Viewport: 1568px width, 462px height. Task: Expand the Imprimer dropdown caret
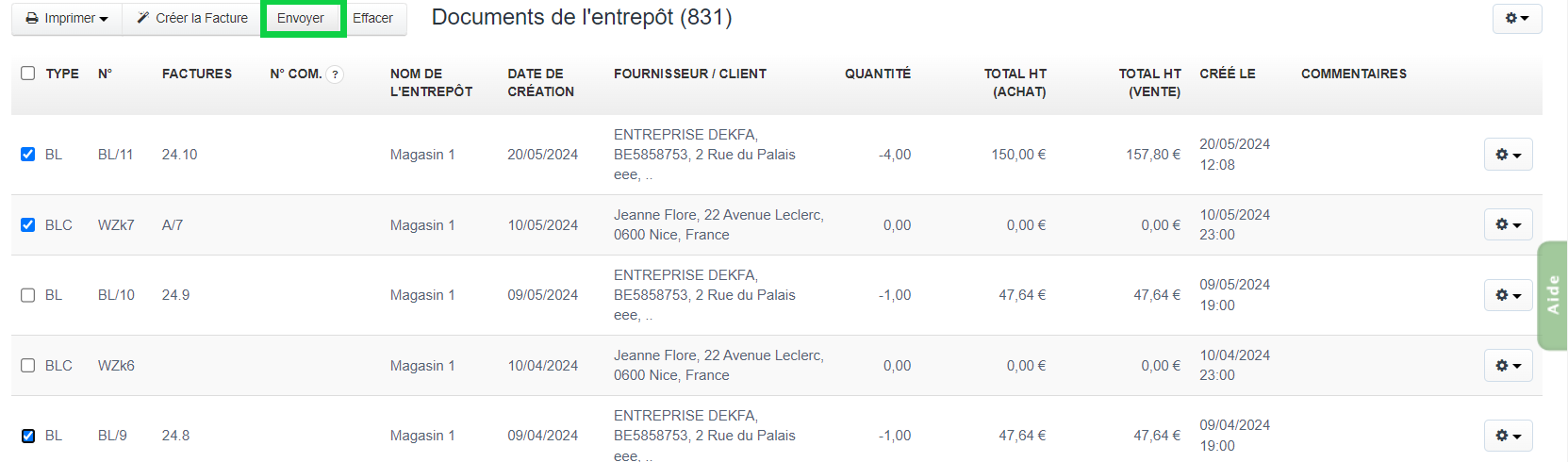point(104,19)
